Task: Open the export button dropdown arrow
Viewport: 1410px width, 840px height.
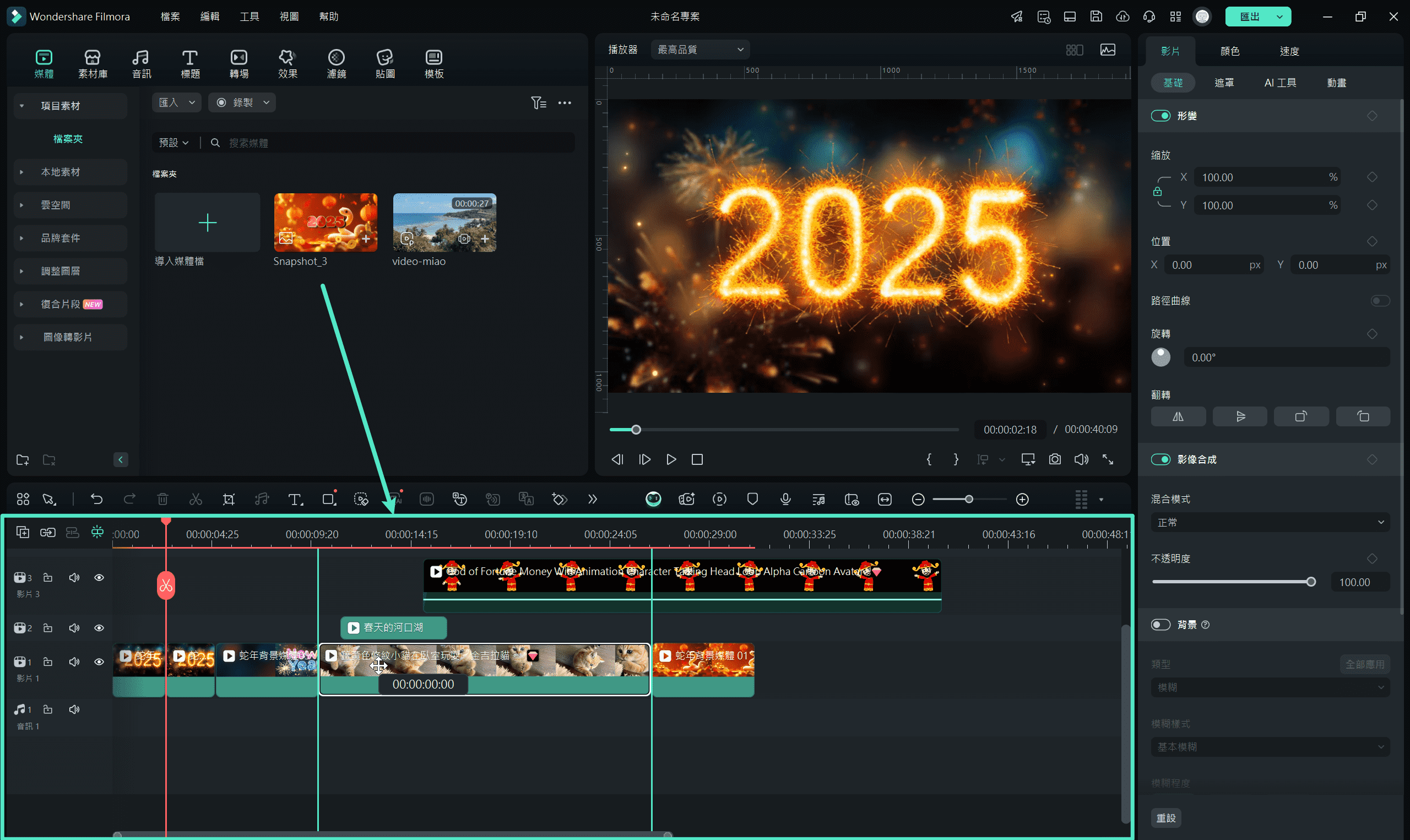Action: click(1280, 17)
